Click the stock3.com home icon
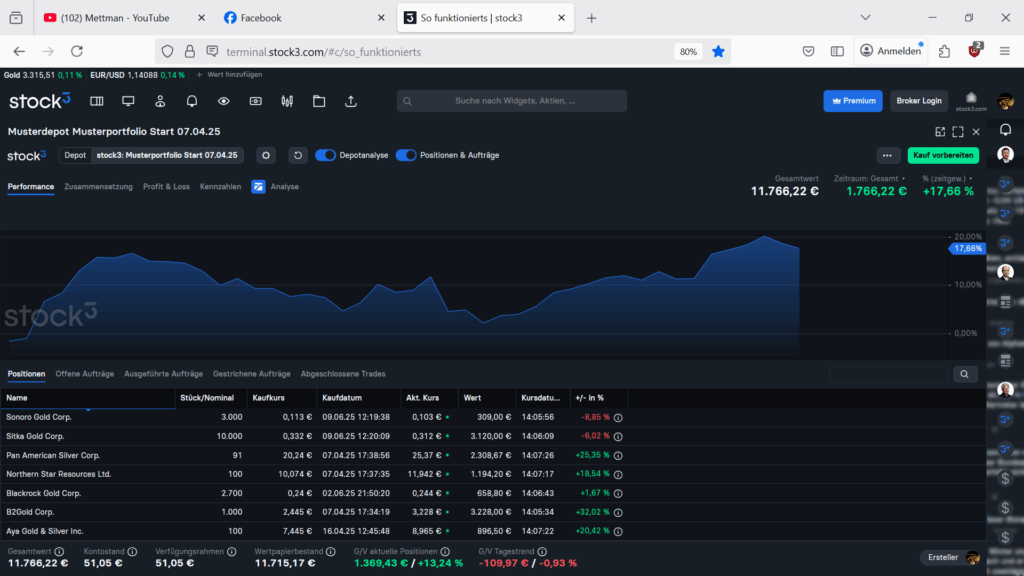Screen dimensions: 1024x576 pos(971,101)
